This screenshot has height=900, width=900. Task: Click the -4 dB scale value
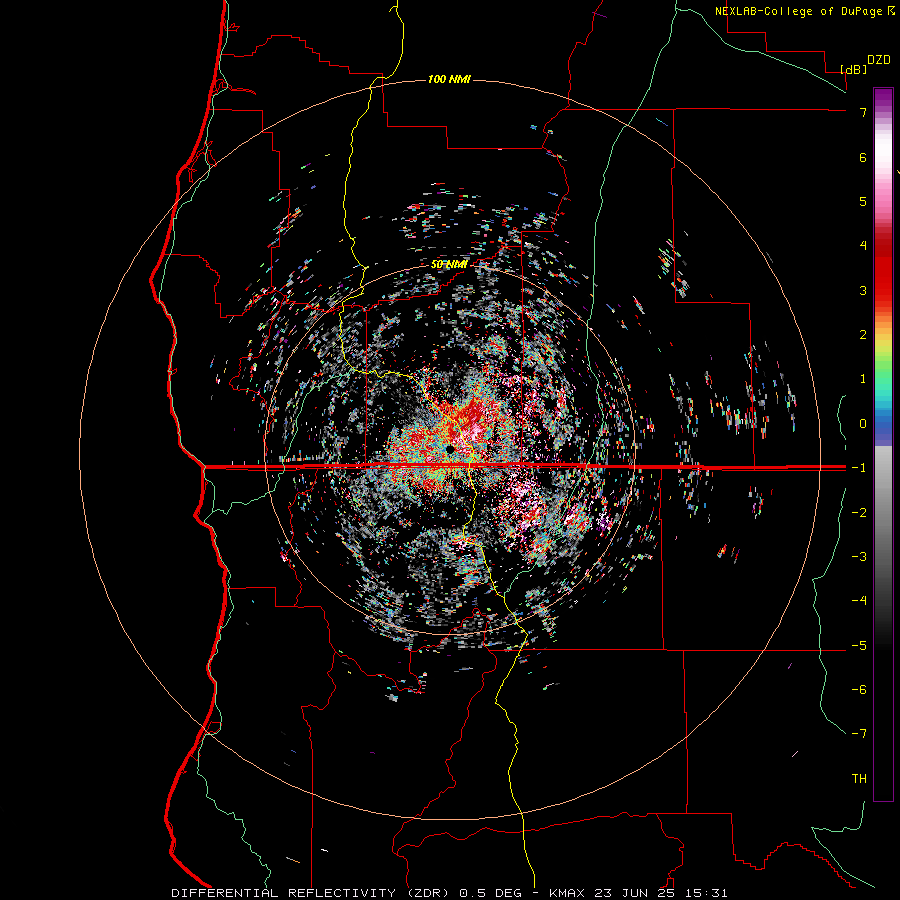(x=859, y=600)
